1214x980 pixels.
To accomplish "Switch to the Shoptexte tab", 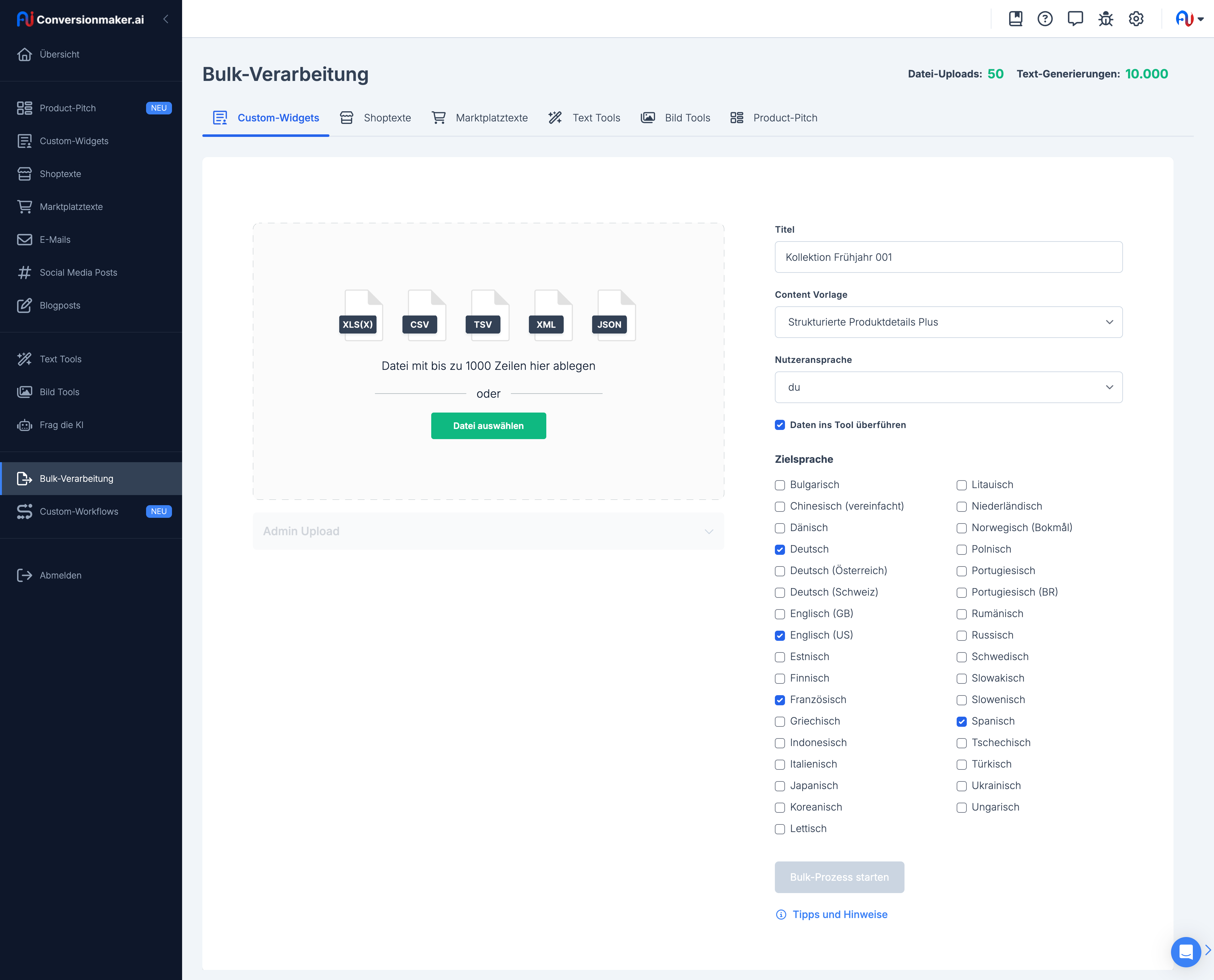I will pos(375,117).
